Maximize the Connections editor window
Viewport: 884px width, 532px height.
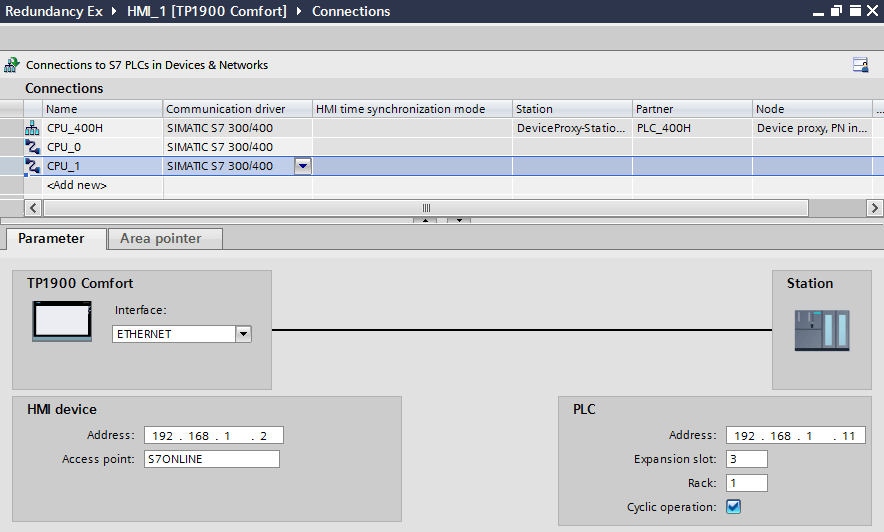pyautogui.click(x=855, y=11)
